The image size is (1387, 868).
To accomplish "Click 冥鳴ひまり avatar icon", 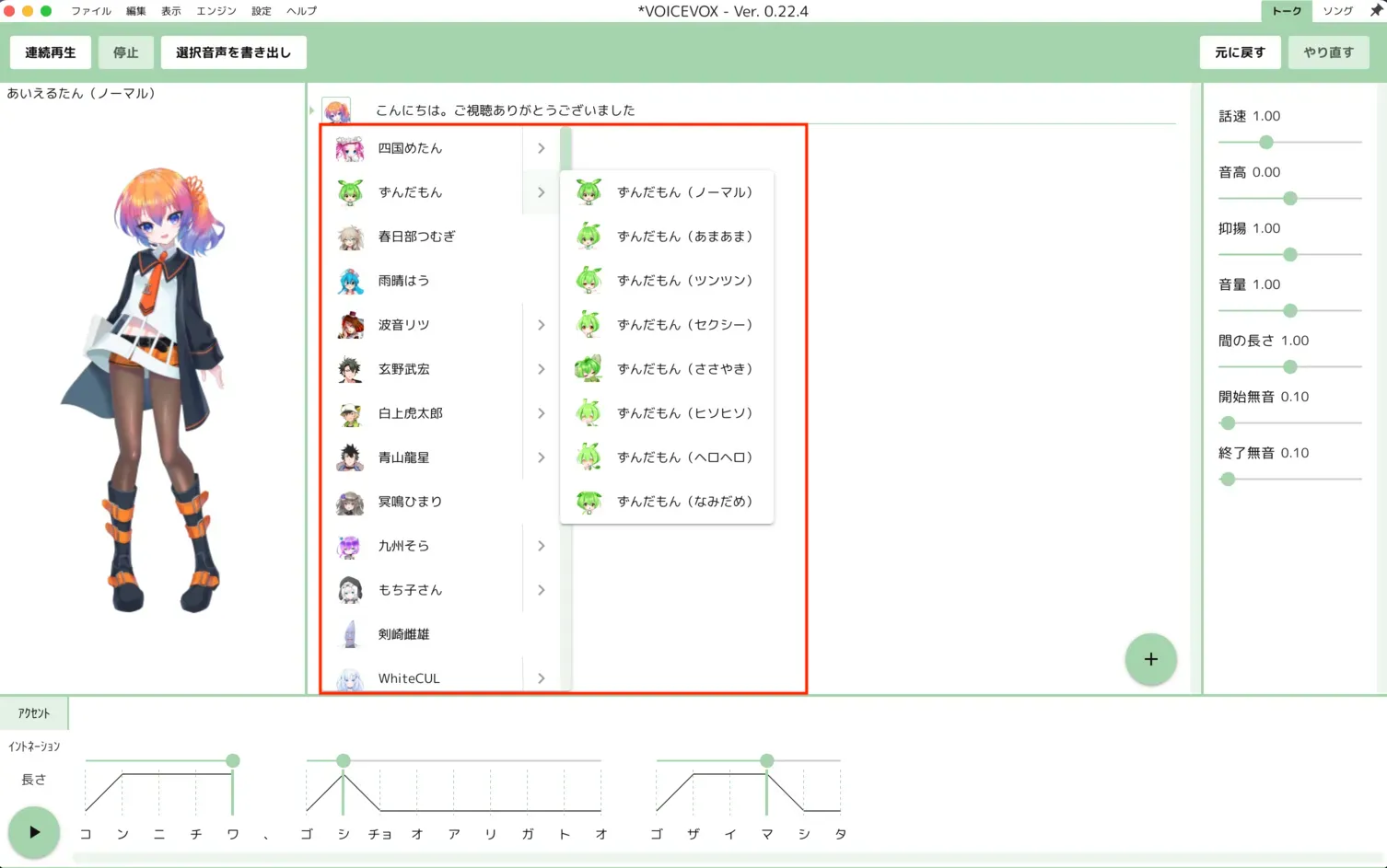I will (x=350, y=502).
